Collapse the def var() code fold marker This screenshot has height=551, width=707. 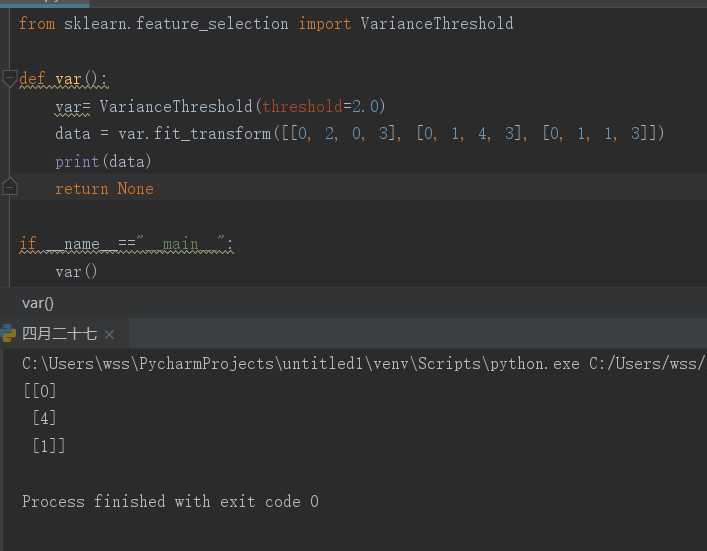[9, 79]
